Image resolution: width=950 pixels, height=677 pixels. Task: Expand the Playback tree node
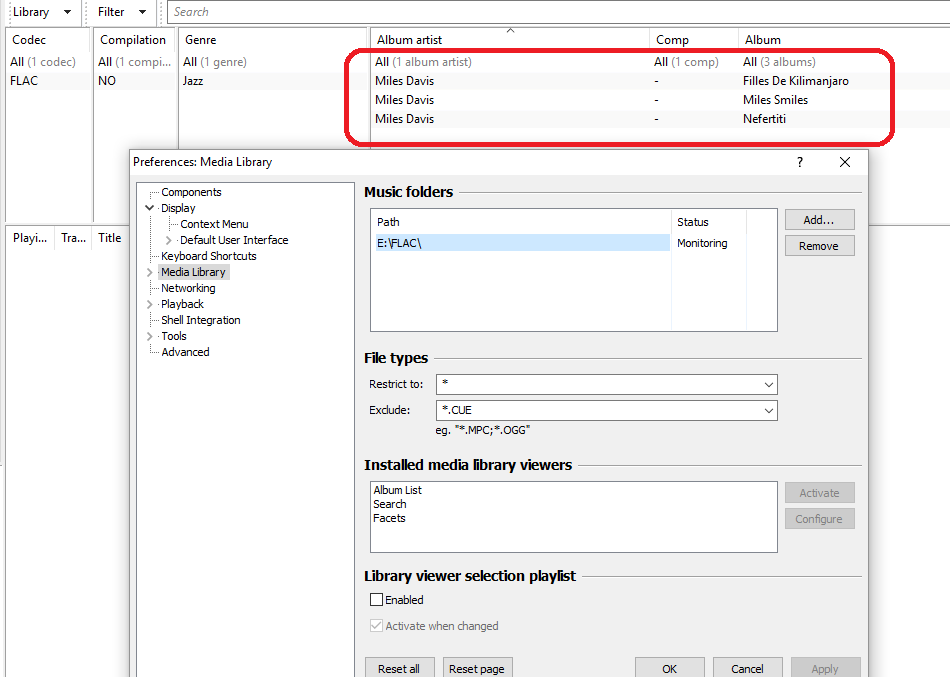(x=150, y=304)
